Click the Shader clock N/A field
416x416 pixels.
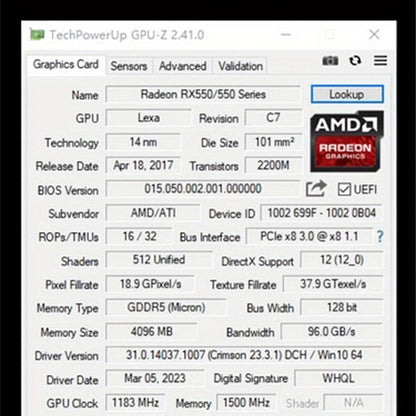(353, 403)
